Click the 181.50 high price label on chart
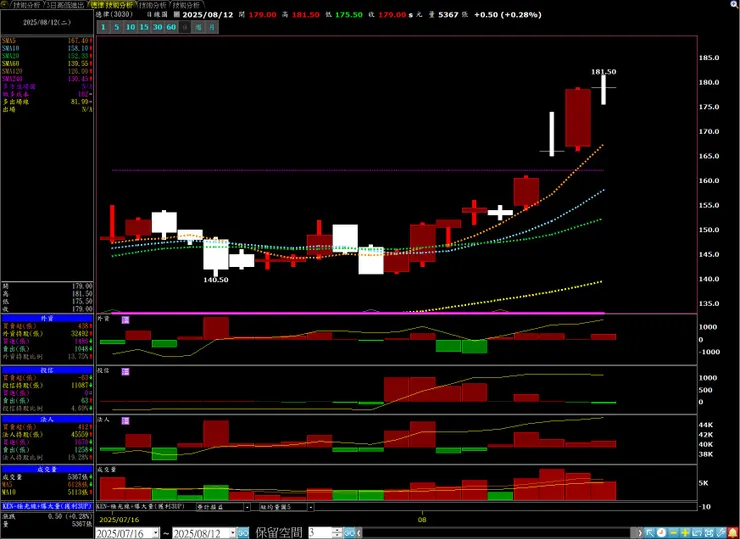This screenshot has width=740, height=539. pyautogui.click(x=604, y=72)
